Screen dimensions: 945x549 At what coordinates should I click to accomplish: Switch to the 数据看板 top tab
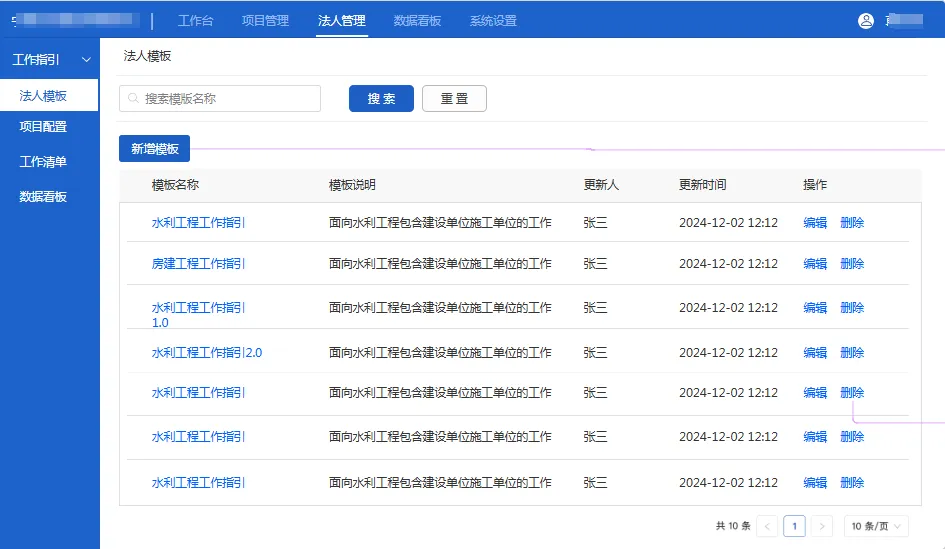click(417, 20)
